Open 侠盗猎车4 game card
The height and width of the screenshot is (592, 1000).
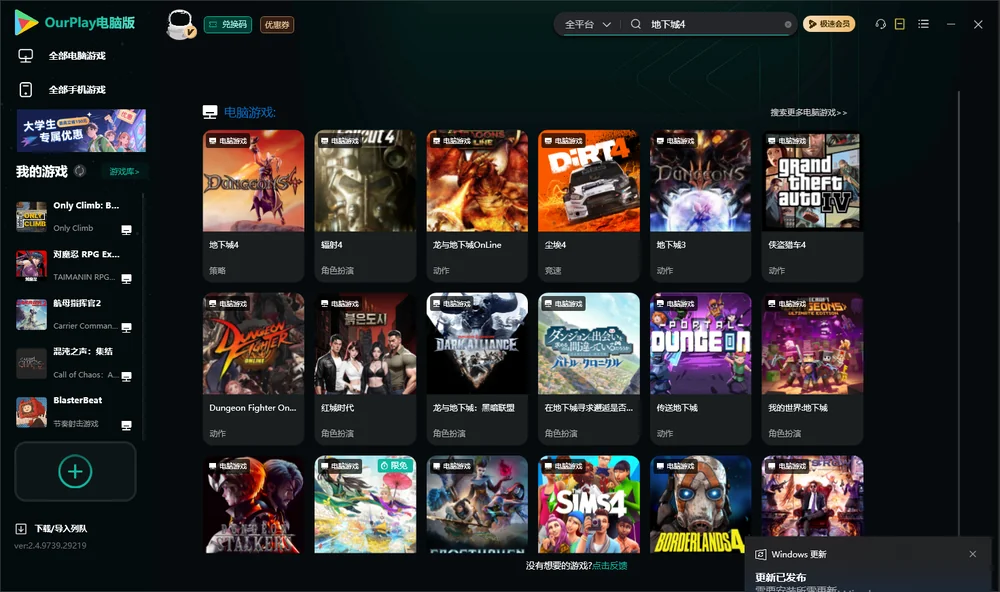point(812,205)
